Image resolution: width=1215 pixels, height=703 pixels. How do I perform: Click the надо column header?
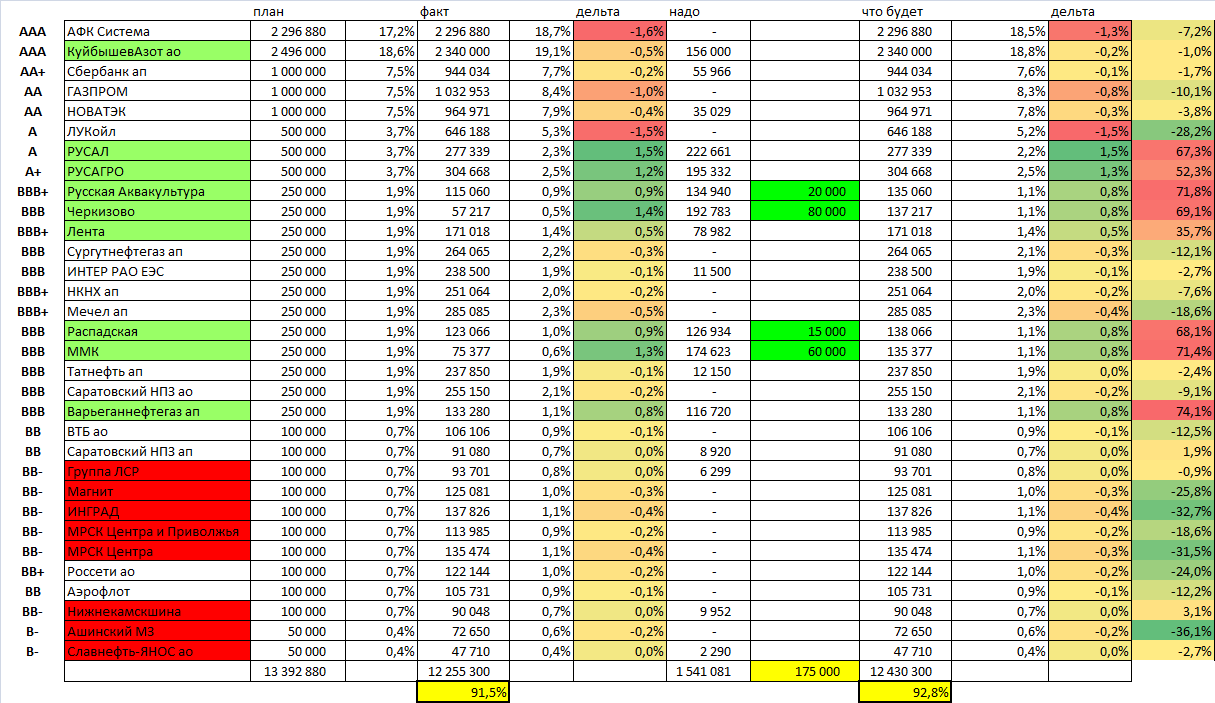pos(683,11)
